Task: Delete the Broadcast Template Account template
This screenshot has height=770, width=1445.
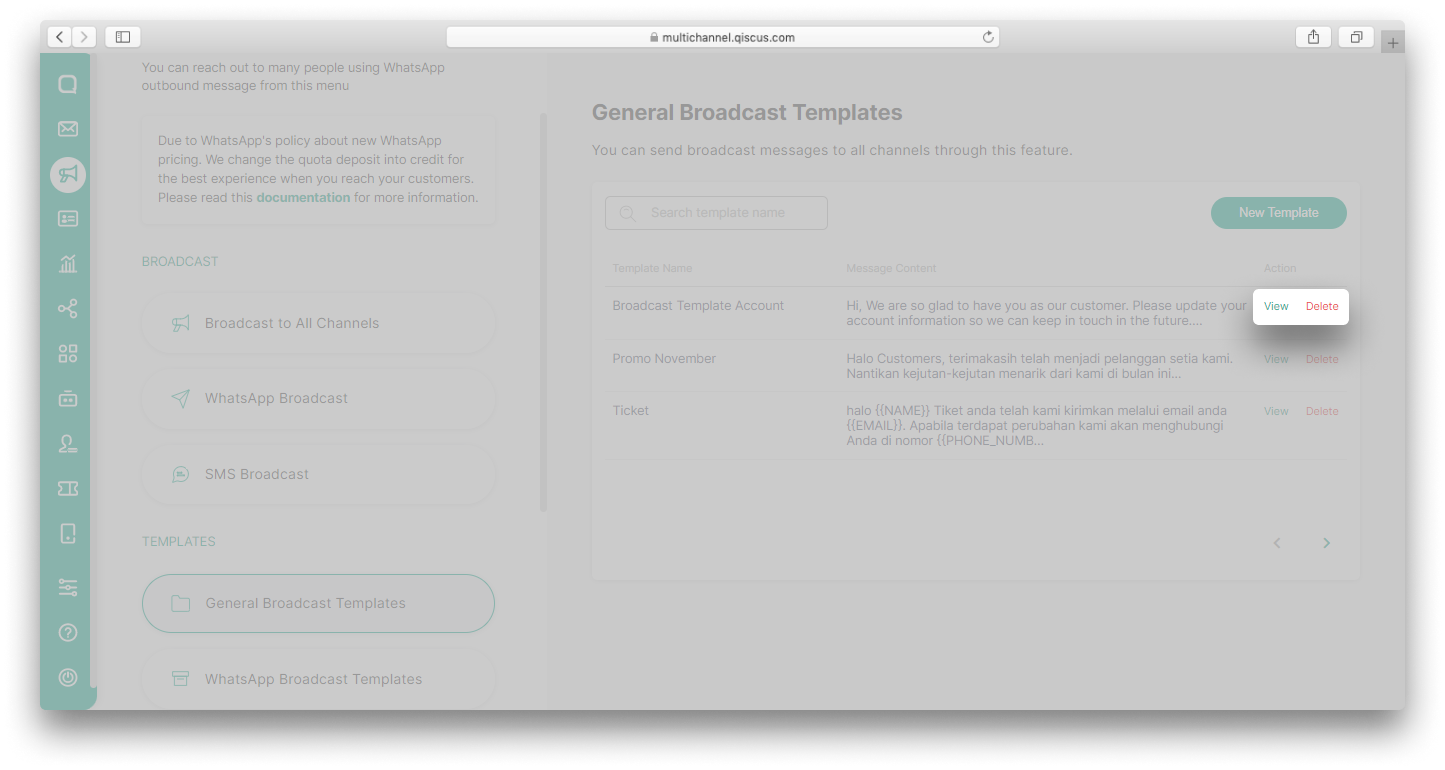Action: [x=1322, y=306]
